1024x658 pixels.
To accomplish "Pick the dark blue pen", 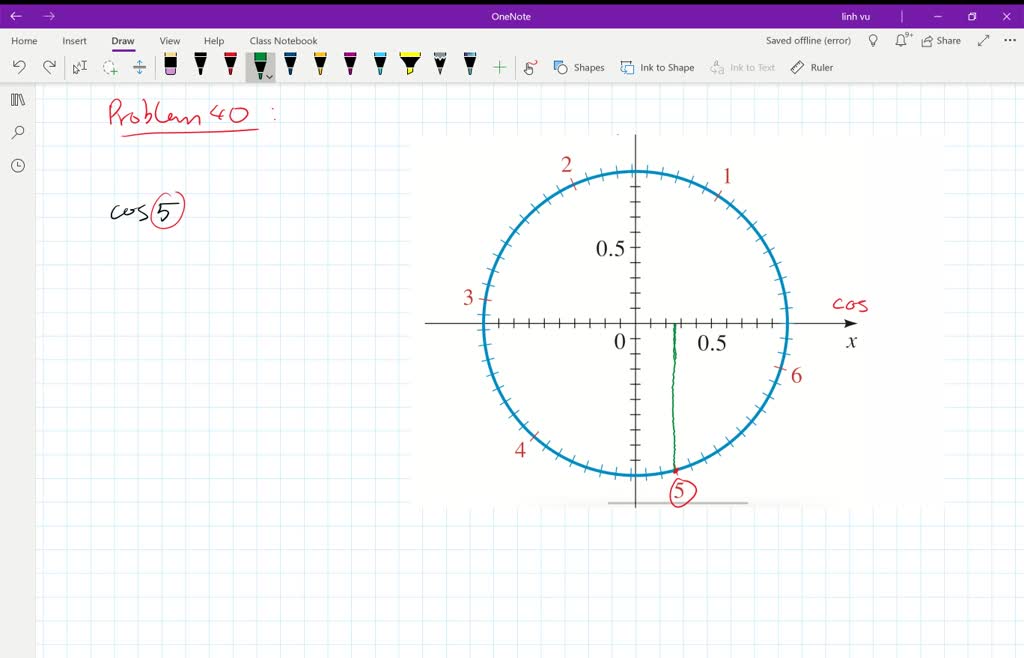I will point(291,64).
